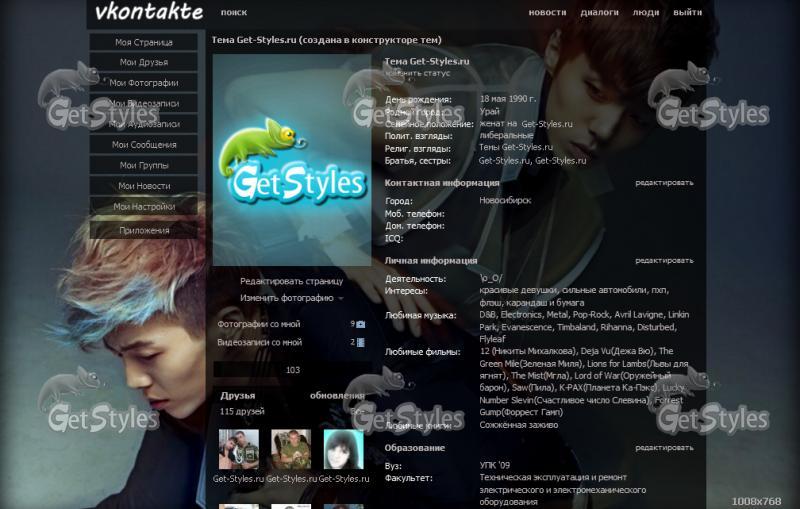This screenshot has height=509, width=800.
Task: Click Изменить фотографию link
Action: click(287, 298)
